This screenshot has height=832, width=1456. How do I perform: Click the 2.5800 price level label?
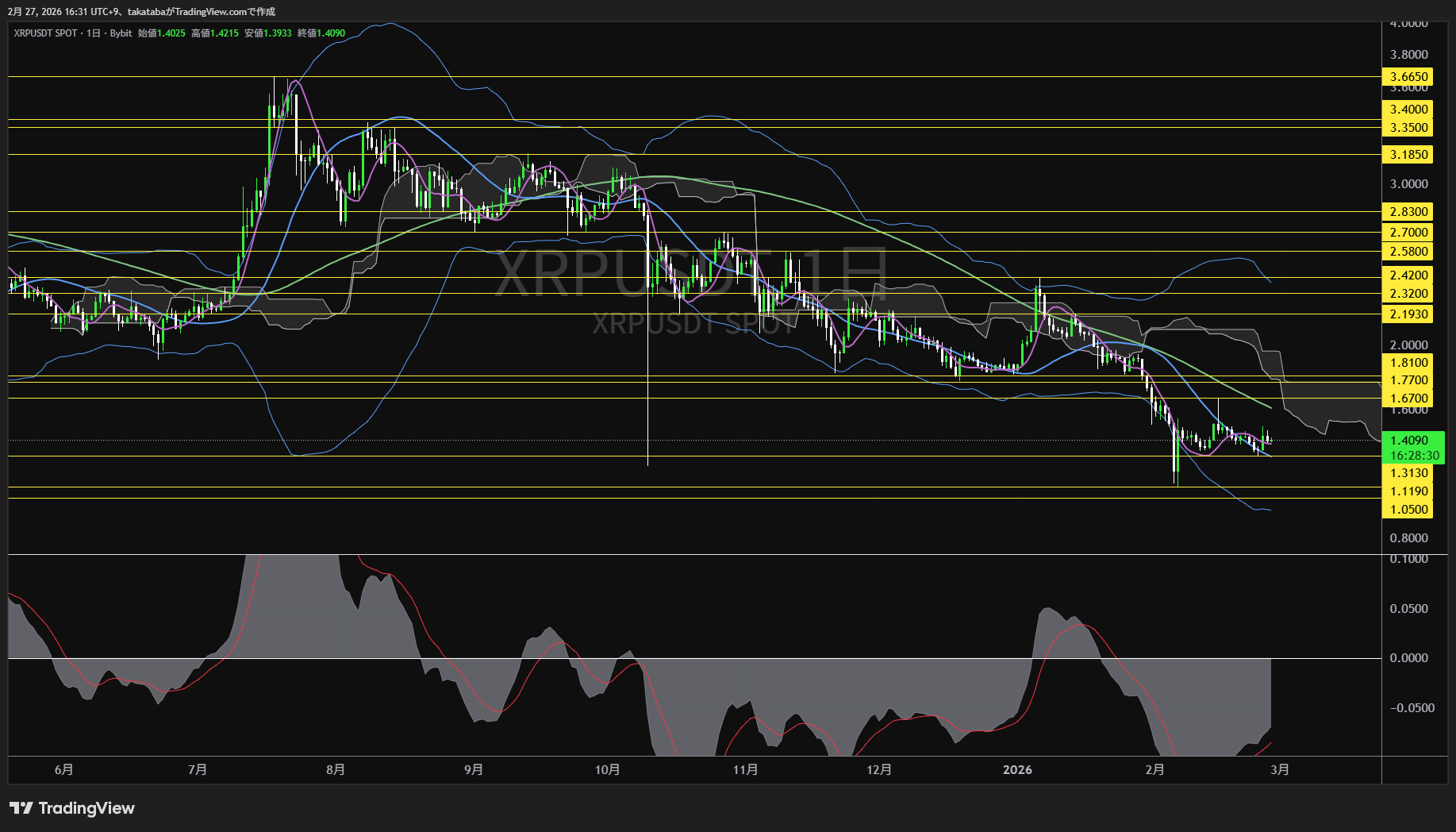(x=1409, y=252)
